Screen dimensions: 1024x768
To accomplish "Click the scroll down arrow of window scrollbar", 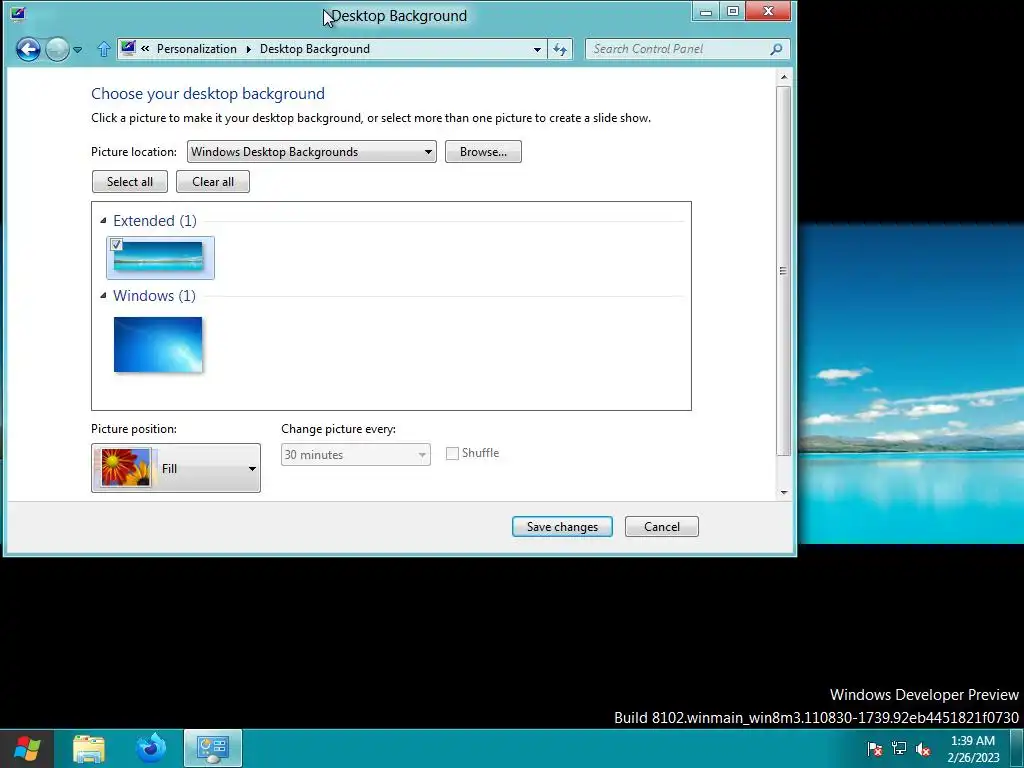I will (x=784, y=492).
